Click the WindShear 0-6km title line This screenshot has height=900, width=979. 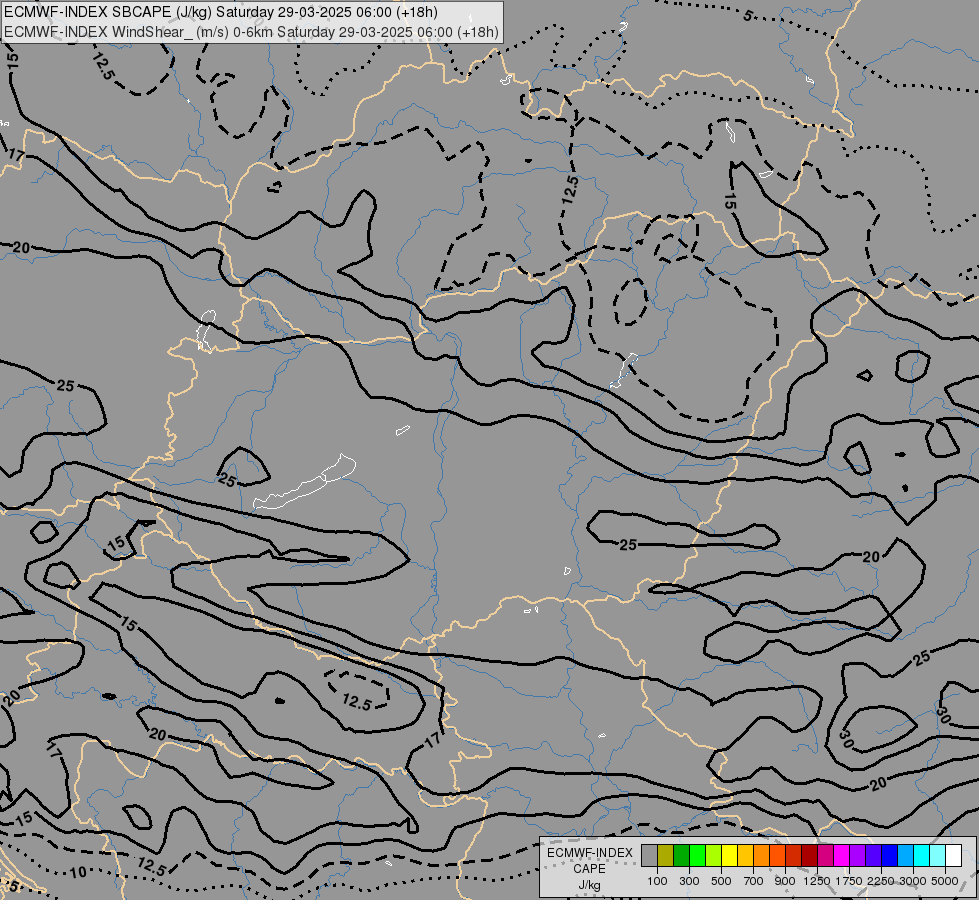point(251,32)
